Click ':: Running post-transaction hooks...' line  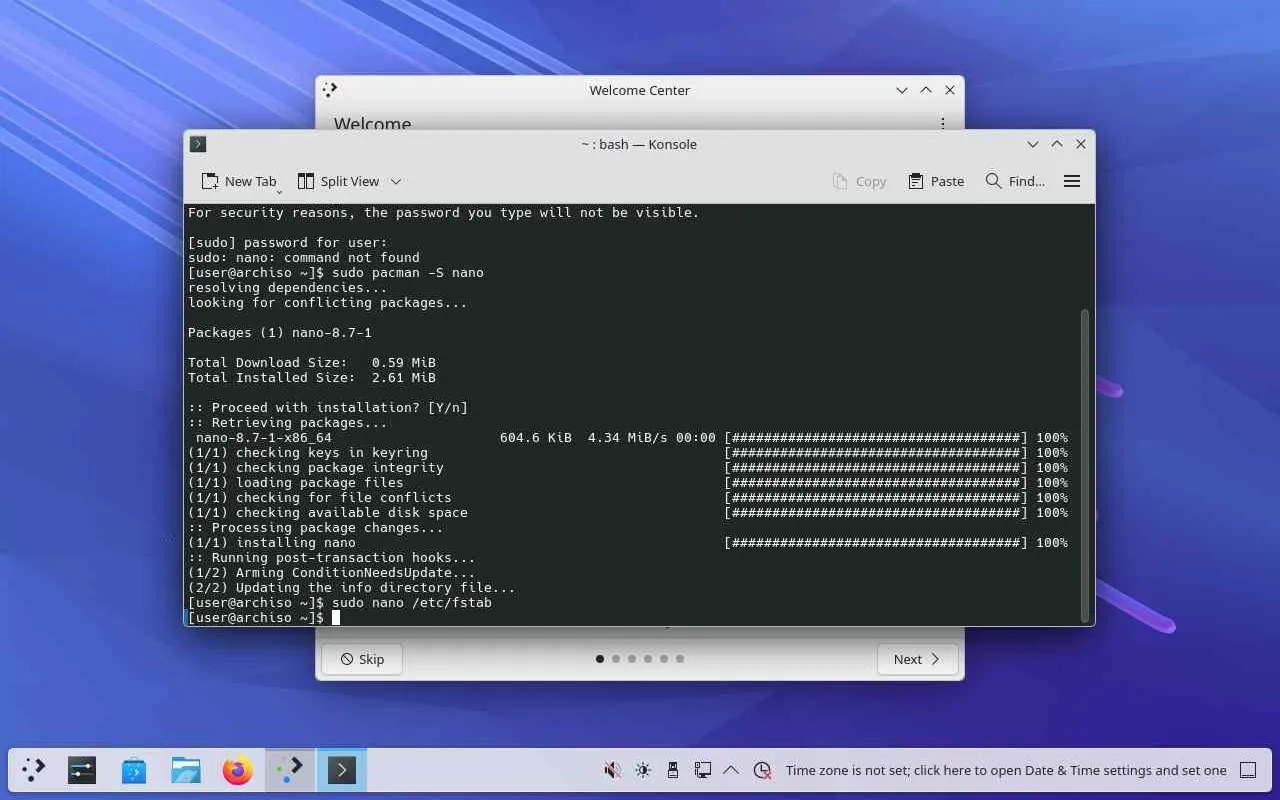tap(332, 557)
